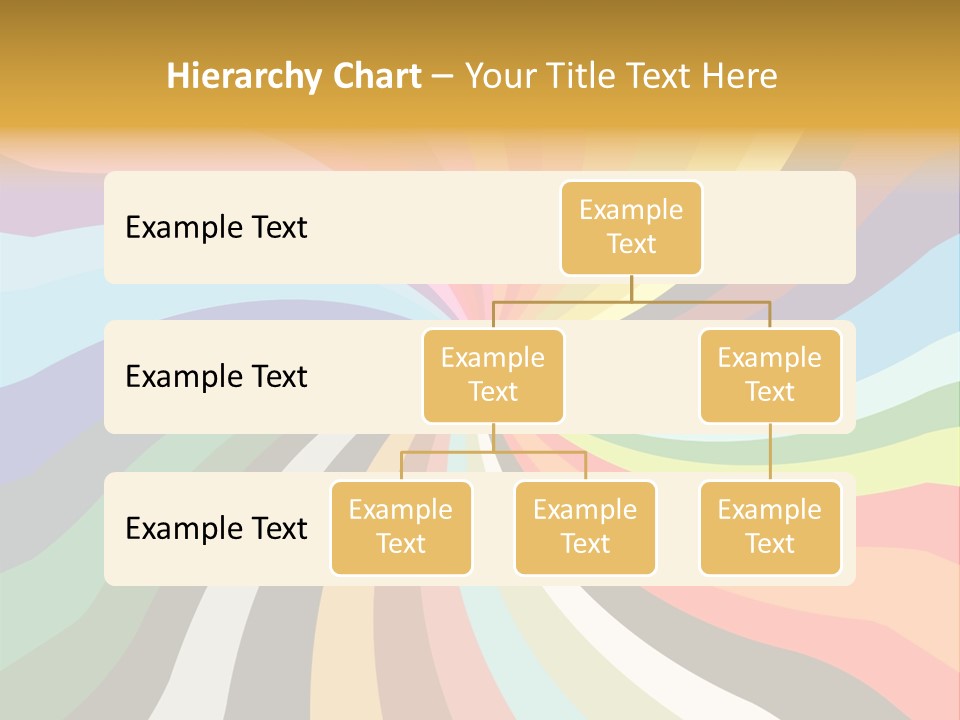
Task: Click the rightmost box in the bottom row
Action: coord(770,528)
